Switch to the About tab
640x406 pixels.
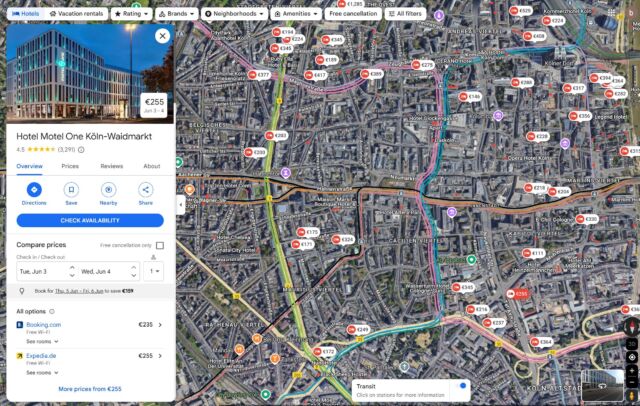tap(152, 166)
